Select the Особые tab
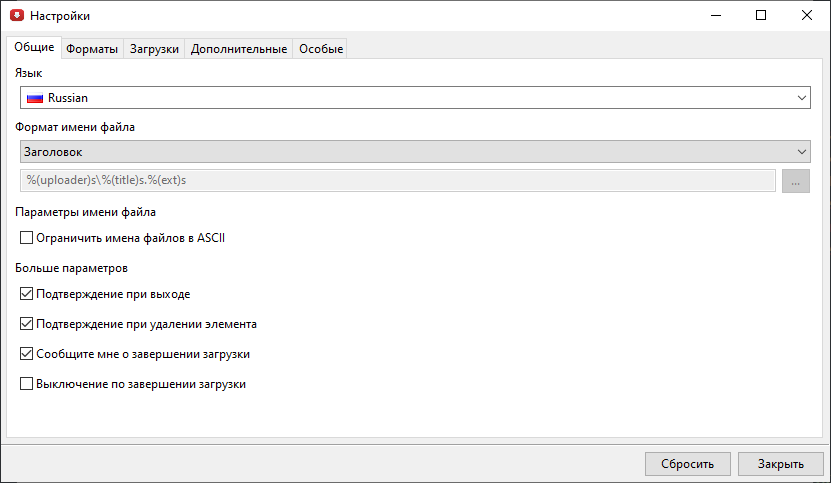Viewport: 831px width, 483px height. [x=321, y=49]
